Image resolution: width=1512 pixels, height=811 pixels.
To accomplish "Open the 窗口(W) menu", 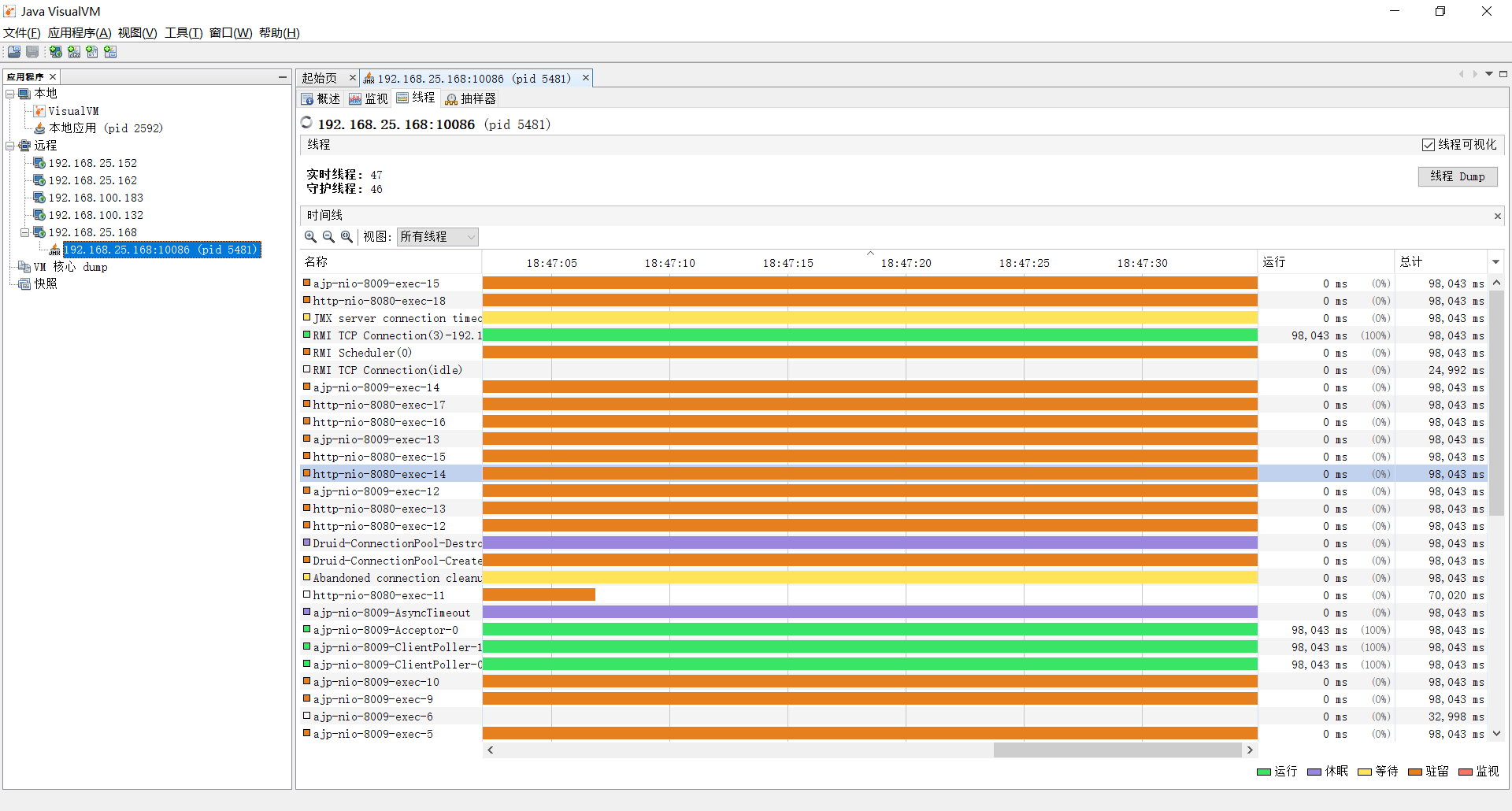I will [x=231, y=33].
